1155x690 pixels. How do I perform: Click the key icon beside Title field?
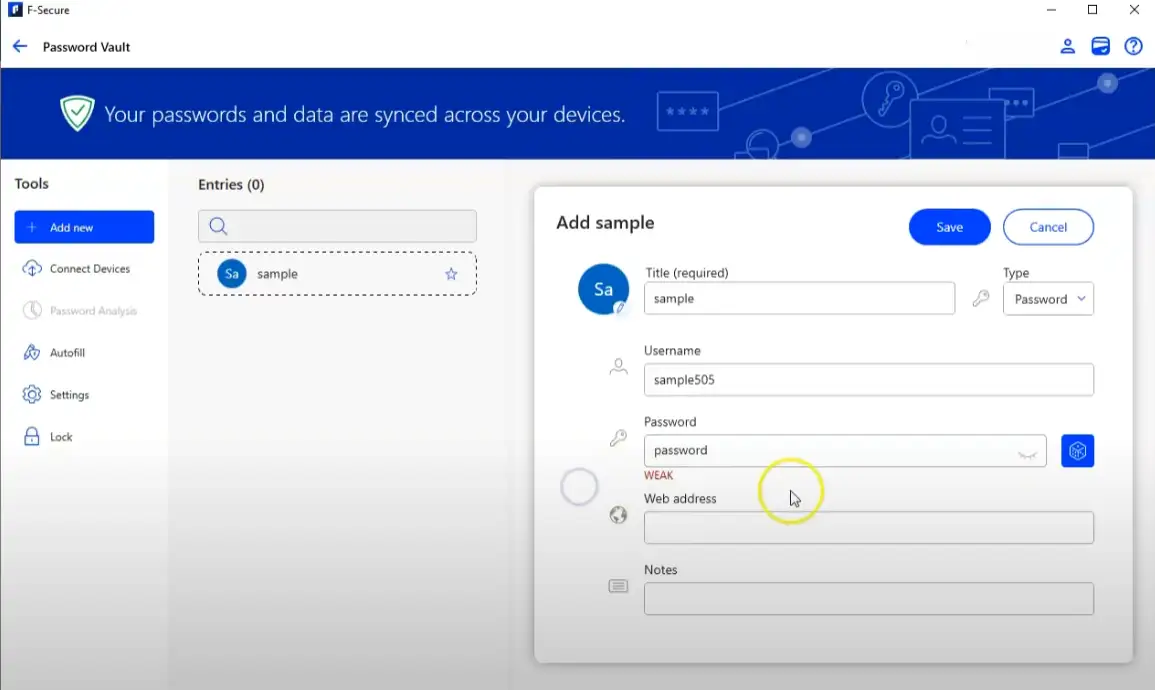click(x=981, y=298)
